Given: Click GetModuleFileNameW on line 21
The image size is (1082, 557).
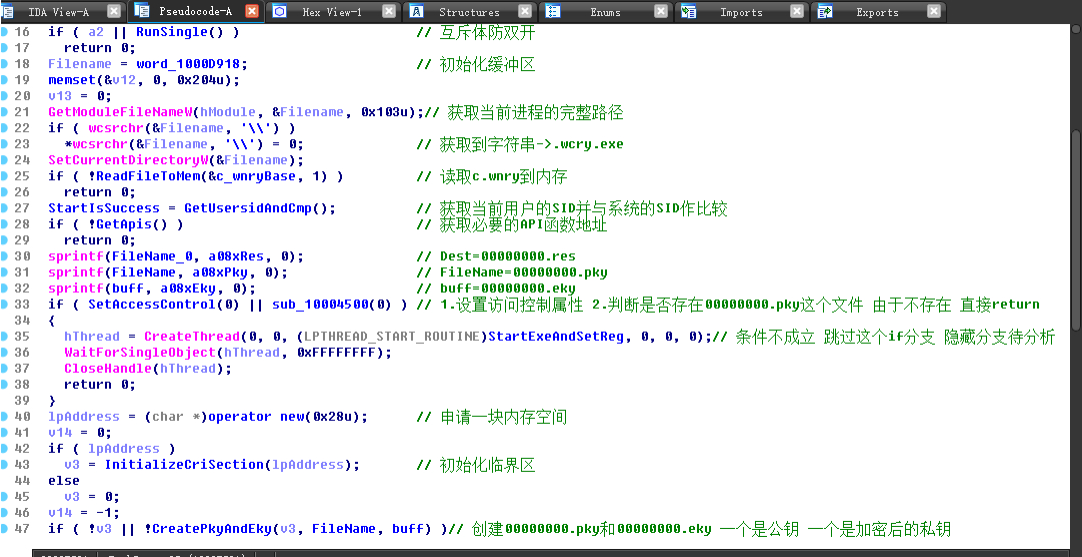Looking at the screenshot, I should pyautogui.click(x=121, y=112).
